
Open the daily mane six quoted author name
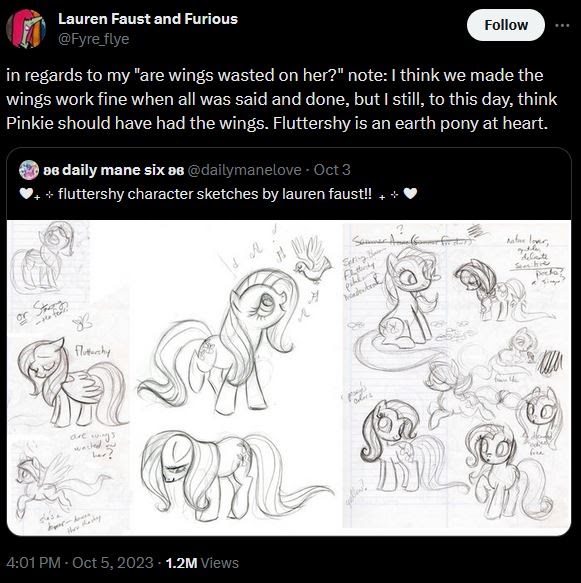tap(114, 170)
